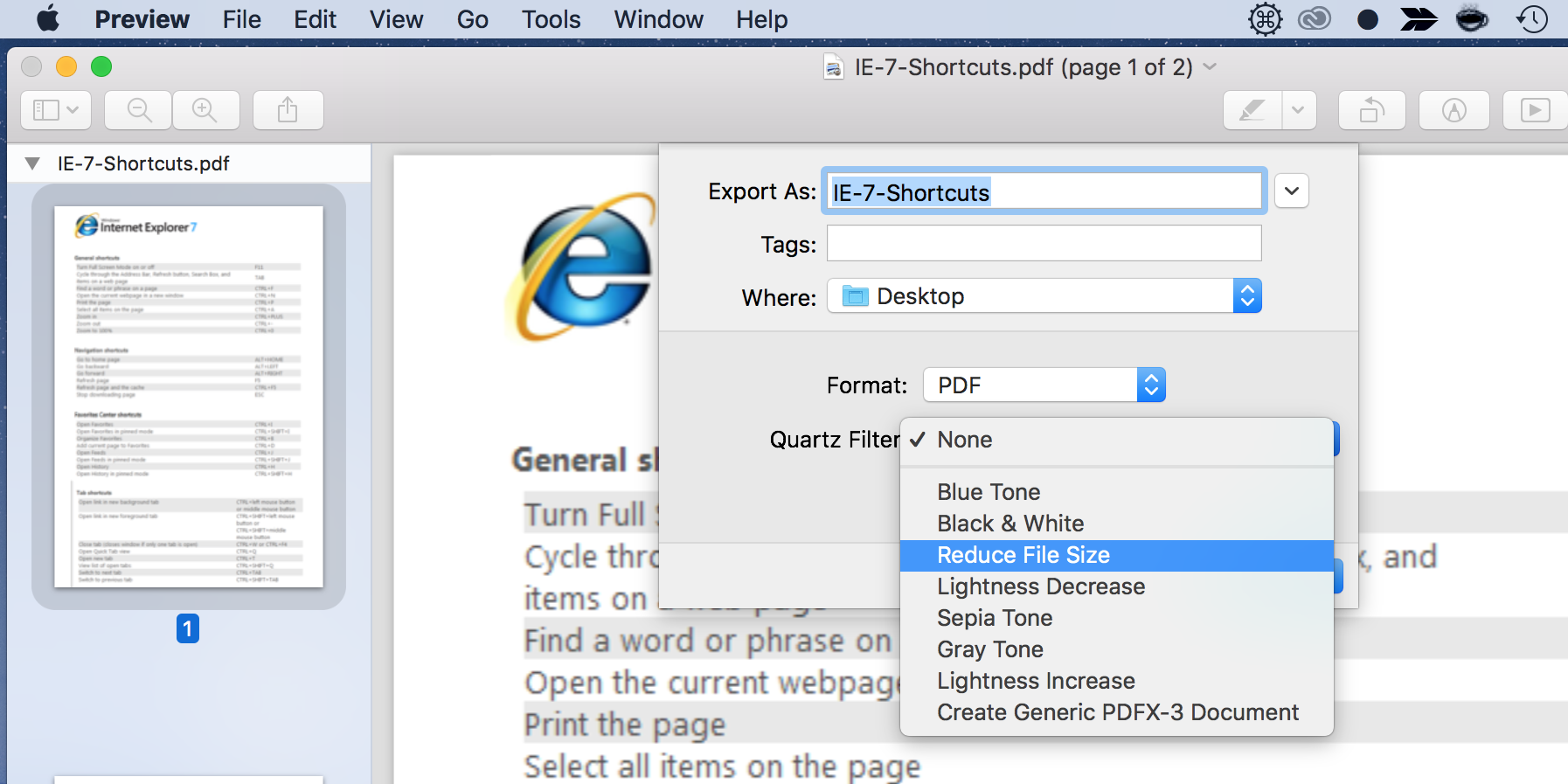Choose the Black & White filter

tap(1117, 524)
